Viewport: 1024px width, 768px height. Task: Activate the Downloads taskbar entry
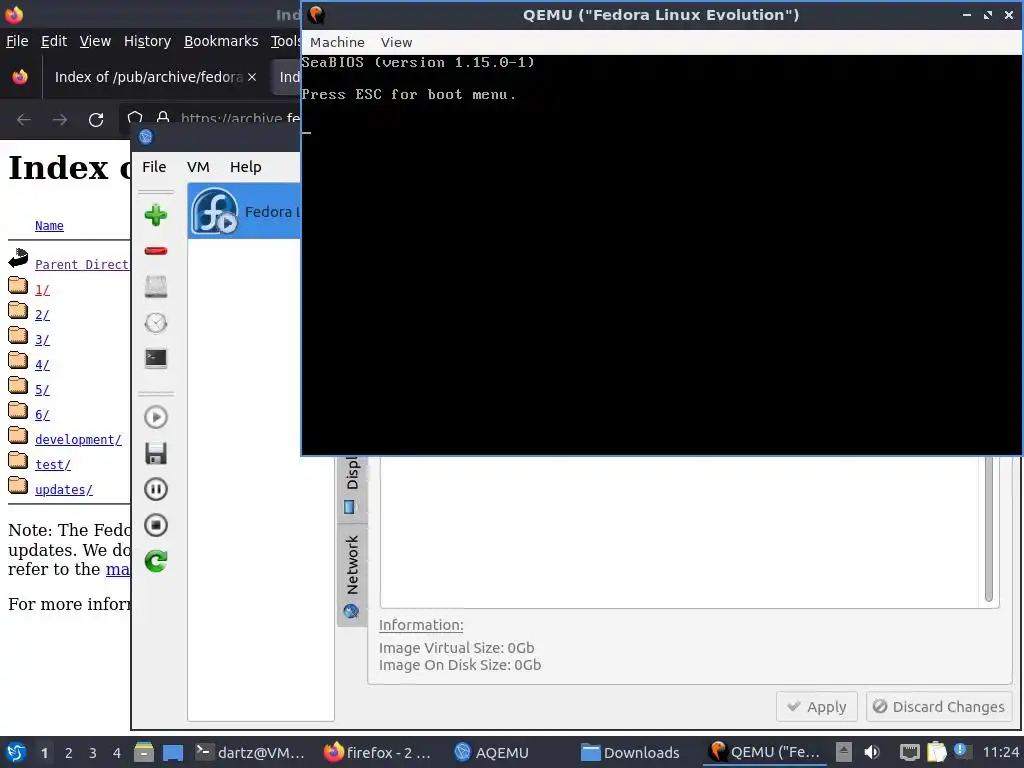tap(631, 752)
